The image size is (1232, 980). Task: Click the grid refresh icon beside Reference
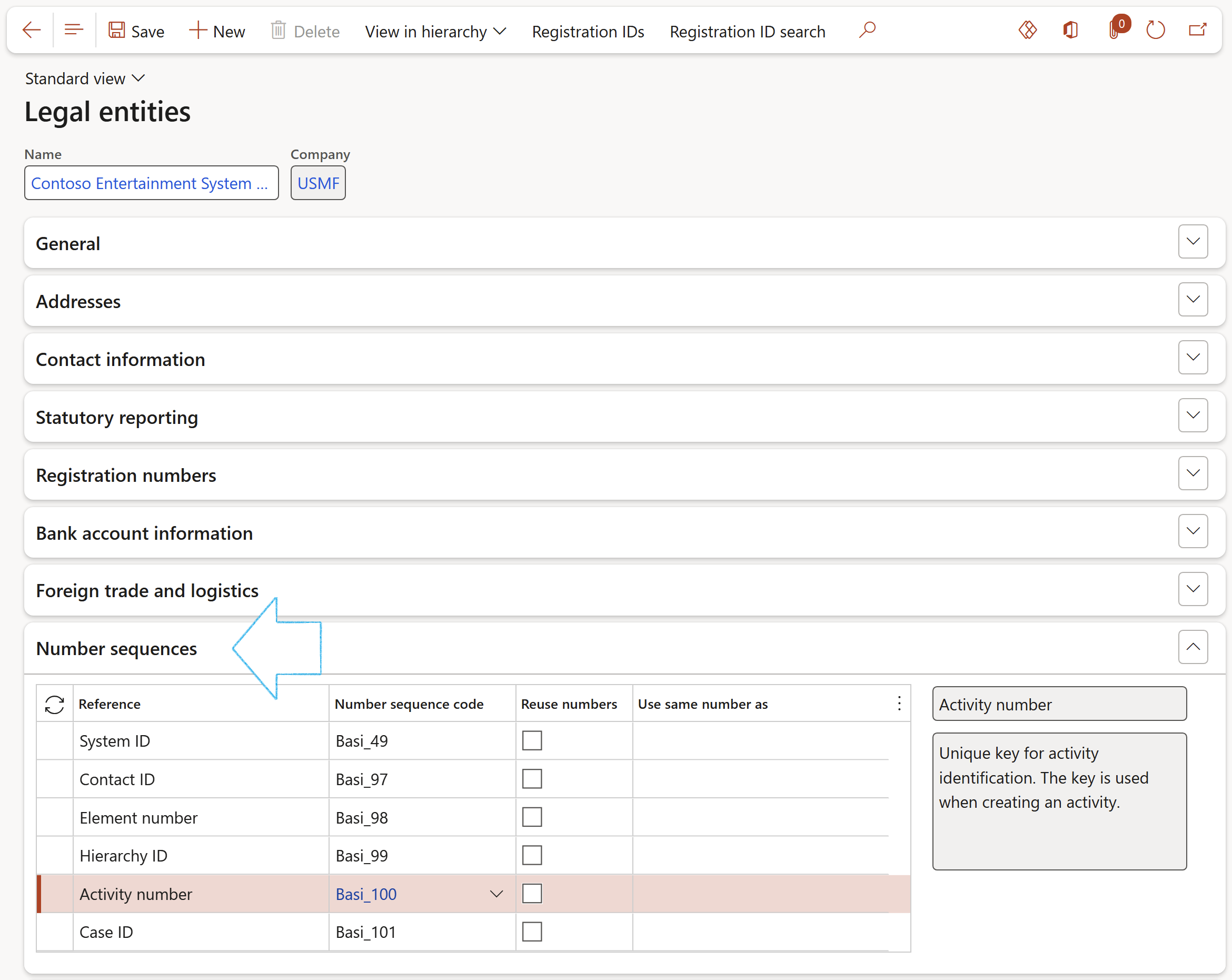54,704
